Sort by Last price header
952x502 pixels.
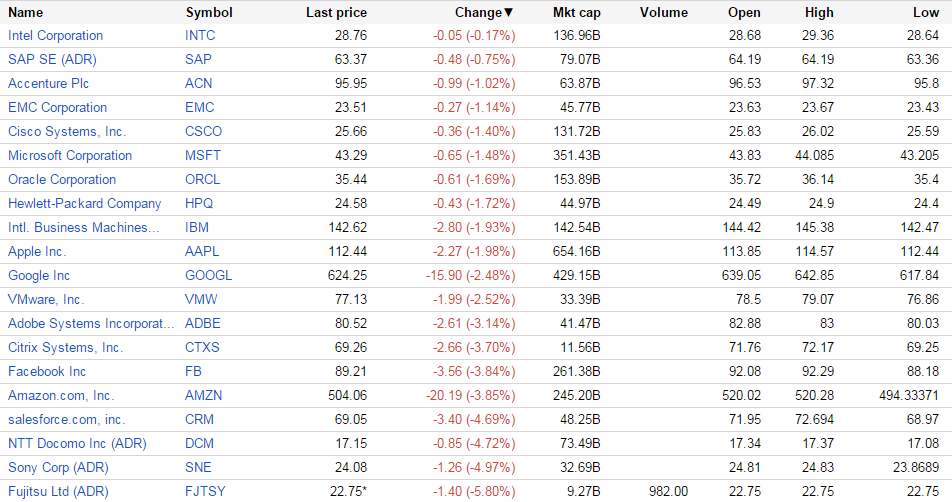pos(336,13)
